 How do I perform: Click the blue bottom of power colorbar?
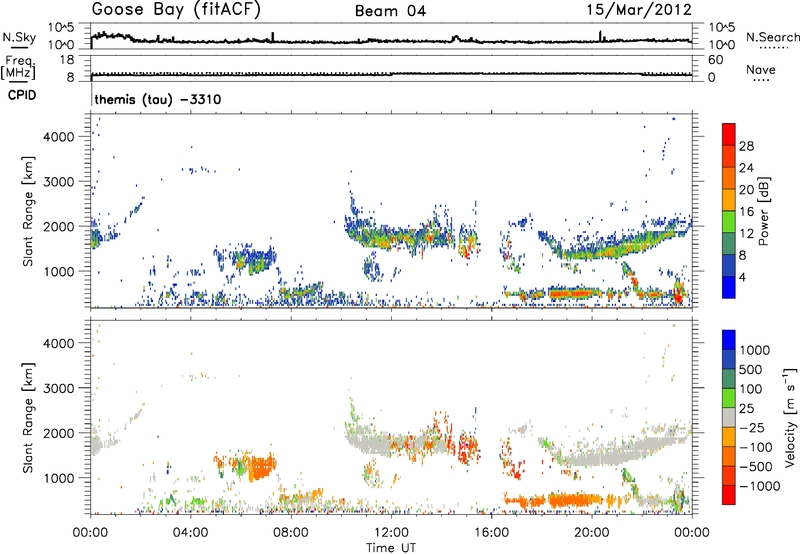[729, 287]
